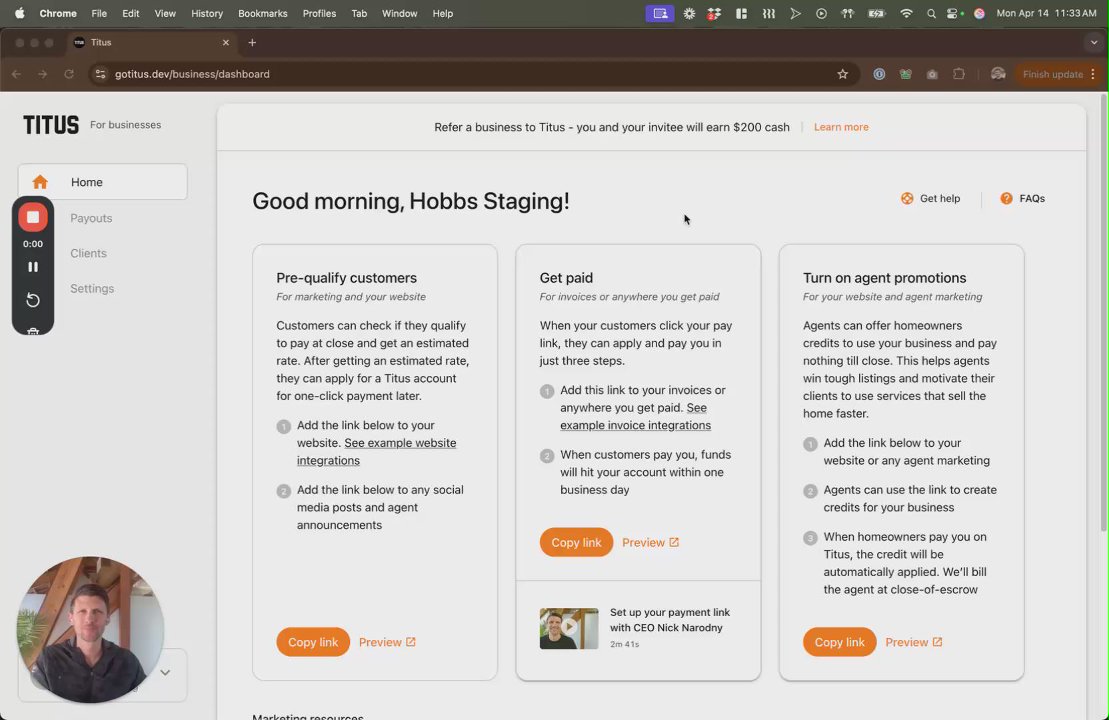
Task: Click the Get help lifebuoy icon
Action: 907,198
